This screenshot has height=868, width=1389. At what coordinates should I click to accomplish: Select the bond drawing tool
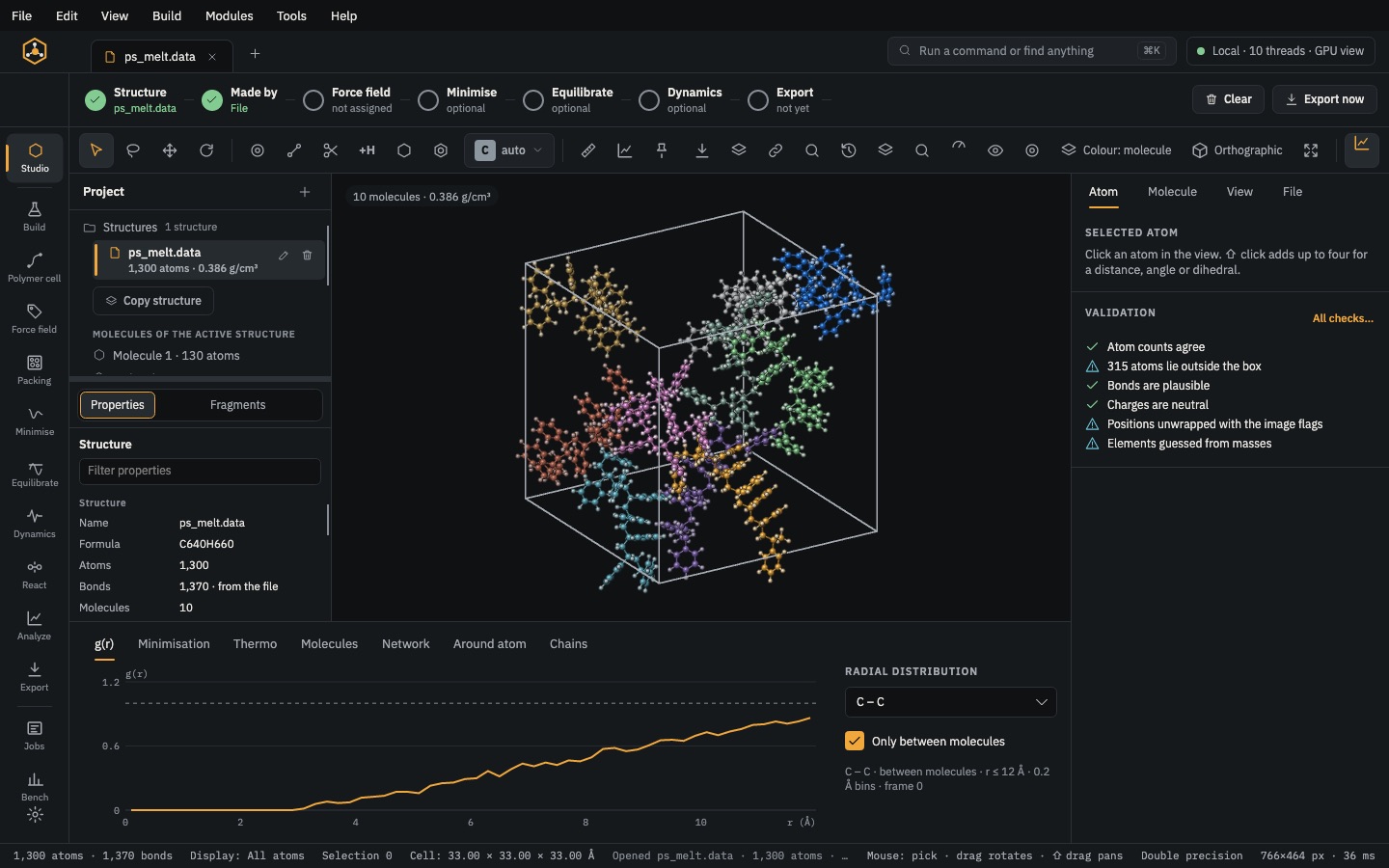294,150
